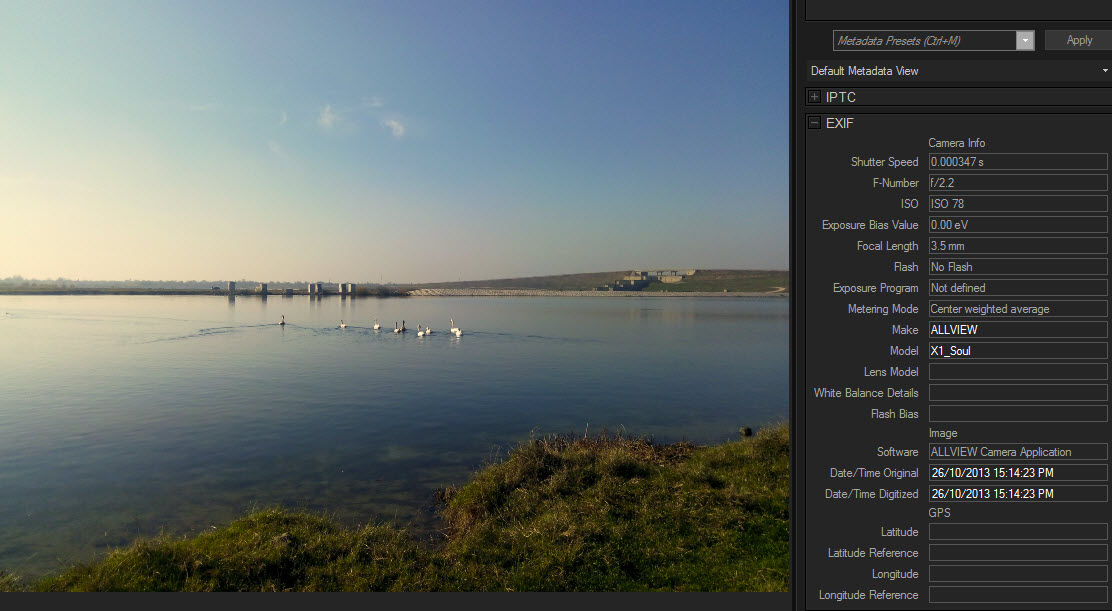Click the Camera Info subheading
The image size is (1112, 611).
pos(957,143)
